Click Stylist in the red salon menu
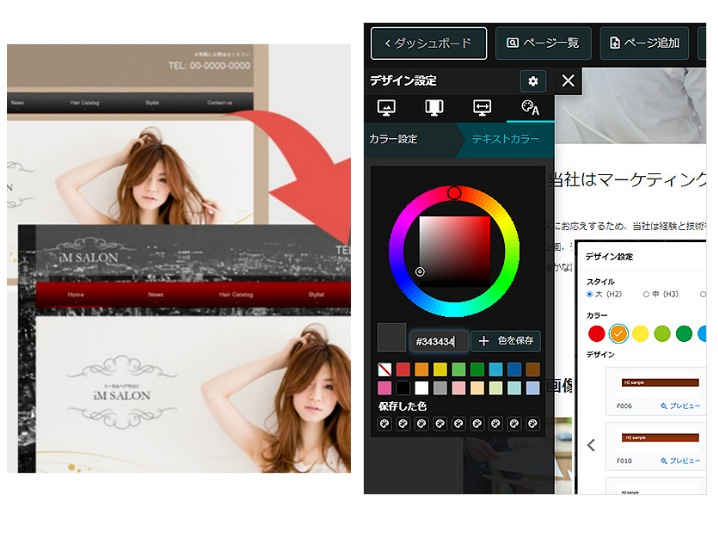This screenshot has width=718, height=538. (x=316, y=295)
